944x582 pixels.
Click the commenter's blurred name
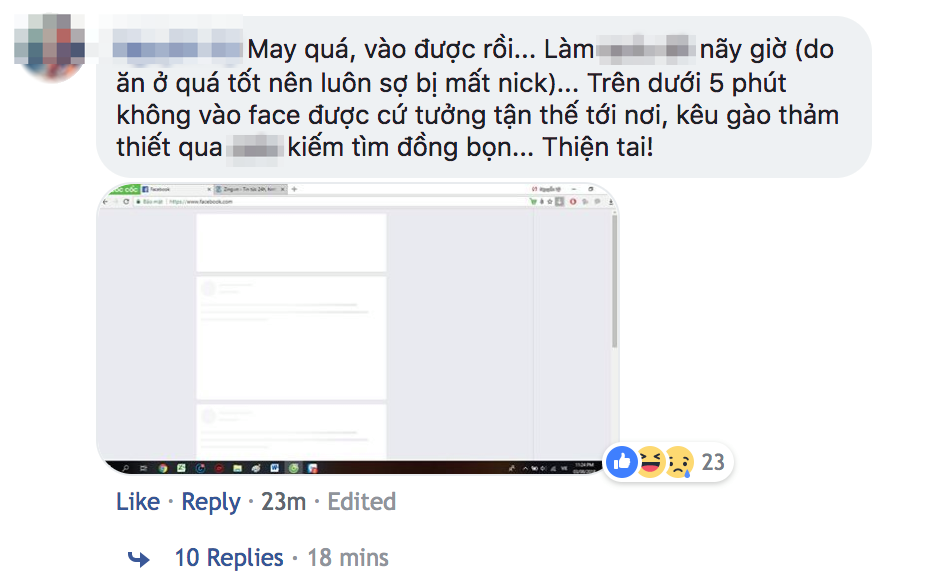[x=178, y=48]
